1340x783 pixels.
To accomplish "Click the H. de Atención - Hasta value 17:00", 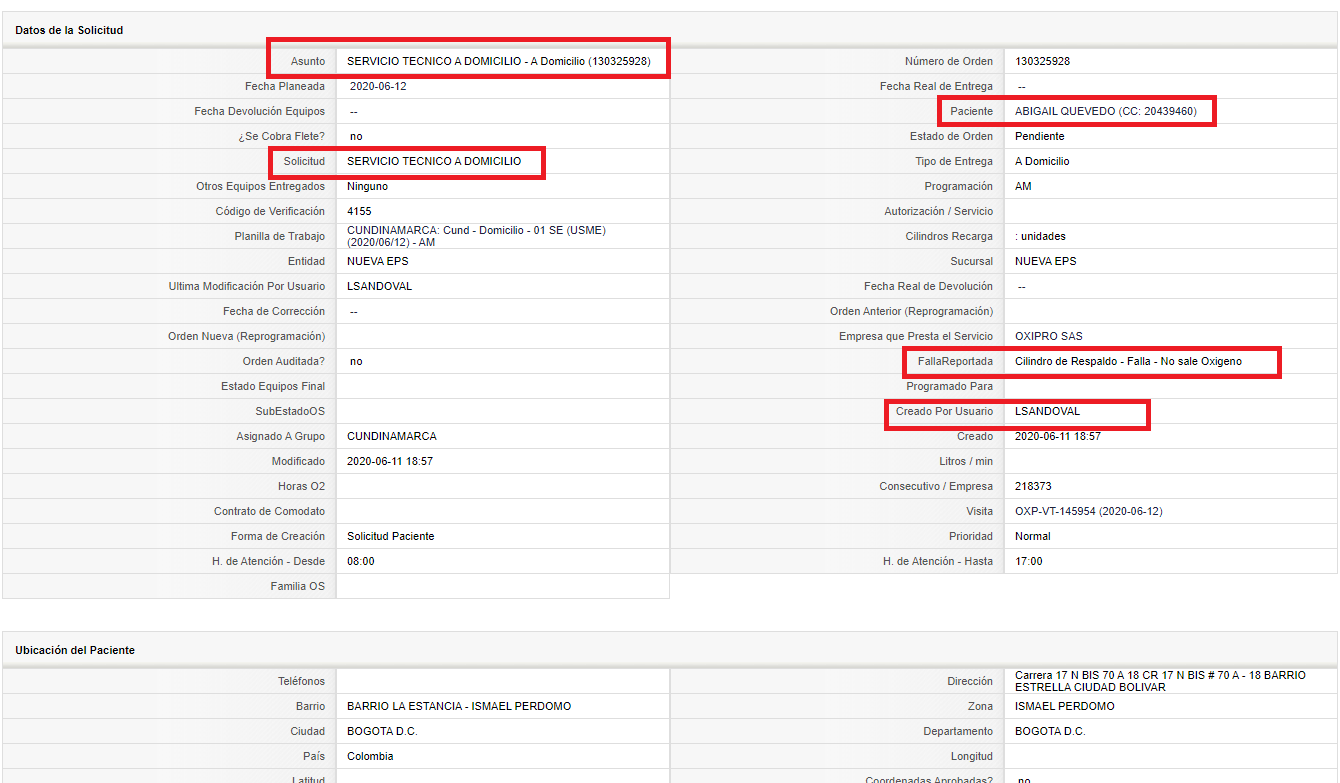I will tap(1028, 561).
